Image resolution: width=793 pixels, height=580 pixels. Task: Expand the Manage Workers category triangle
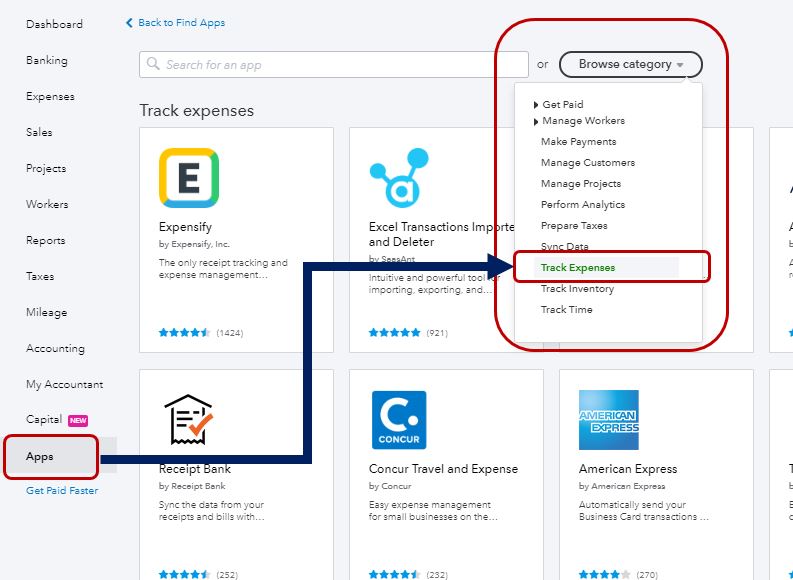pos(536,121)
